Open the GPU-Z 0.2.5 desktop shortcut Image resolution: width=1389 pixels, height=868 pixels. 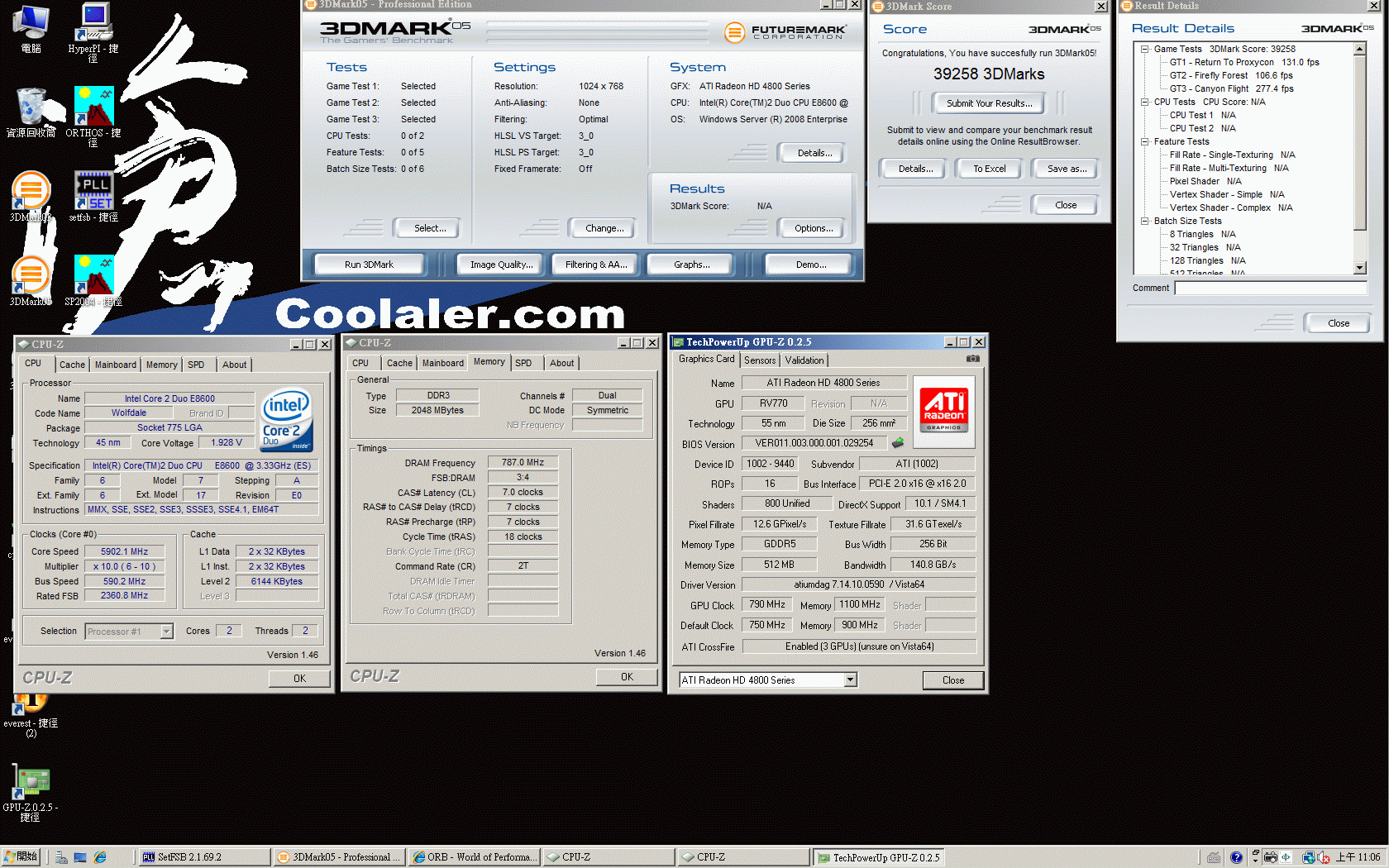coord(31,794)
